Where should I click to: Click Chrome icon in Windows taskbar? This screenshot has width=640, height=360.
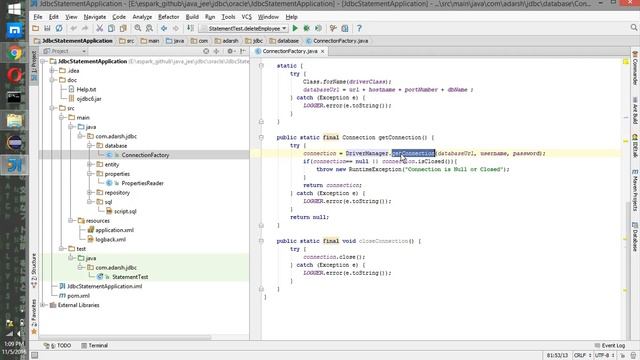coord(14,53)
